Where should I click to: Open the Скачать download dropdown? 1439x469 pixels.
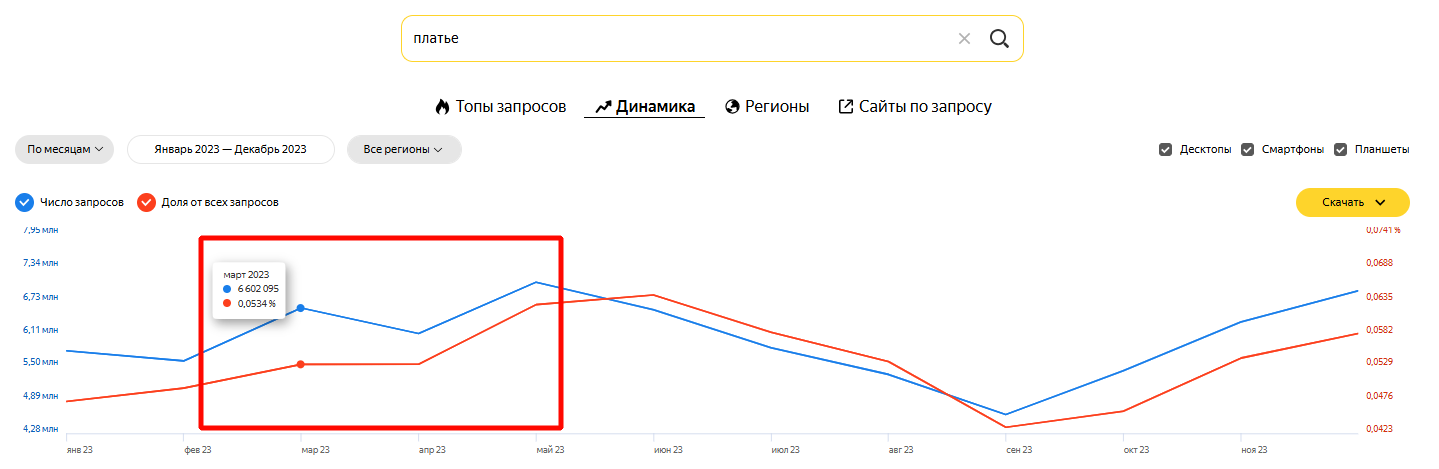point(1352,202)
